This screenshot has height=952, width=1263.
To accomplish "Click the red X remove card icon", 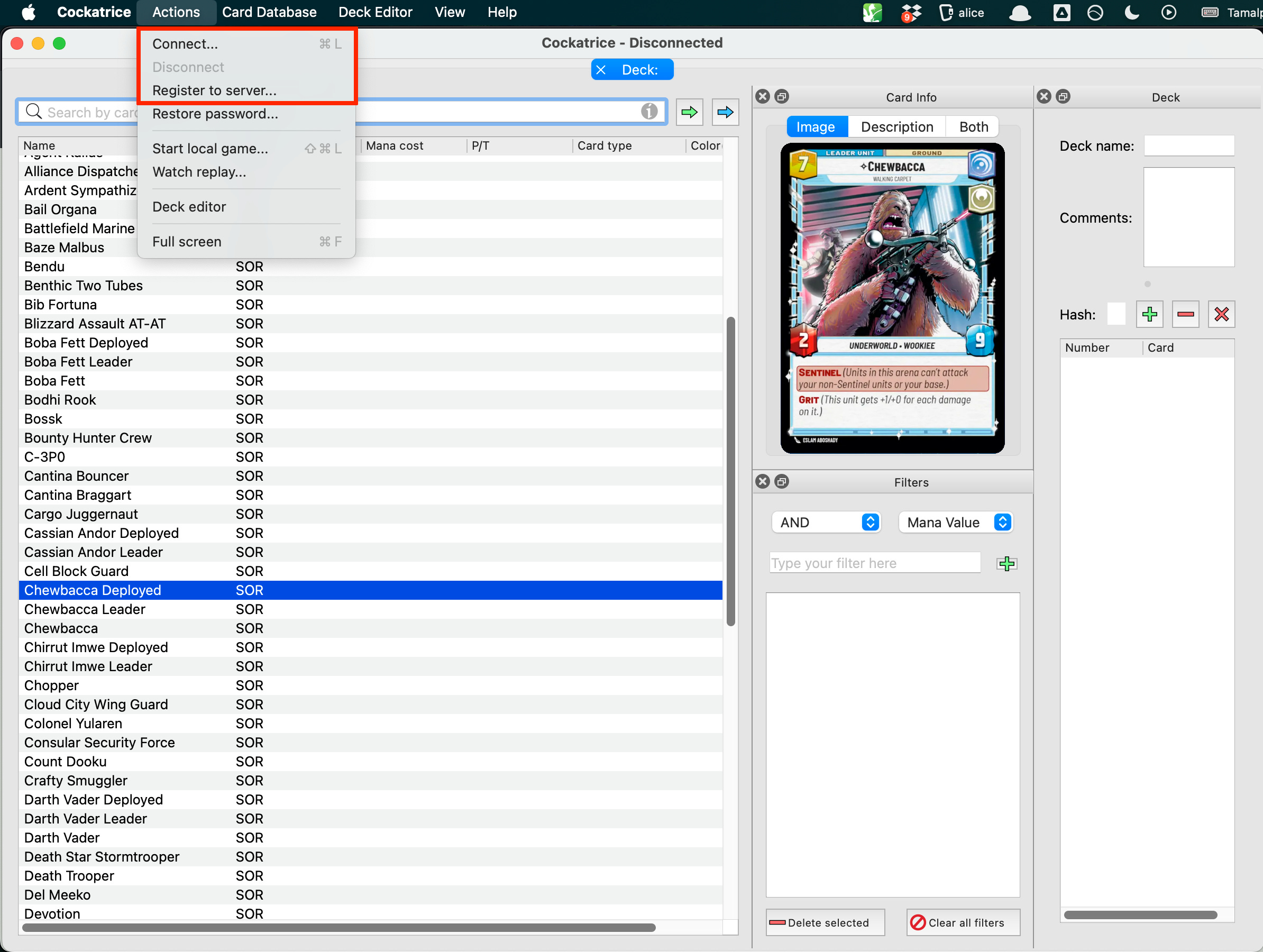I will click(1221, 314).
